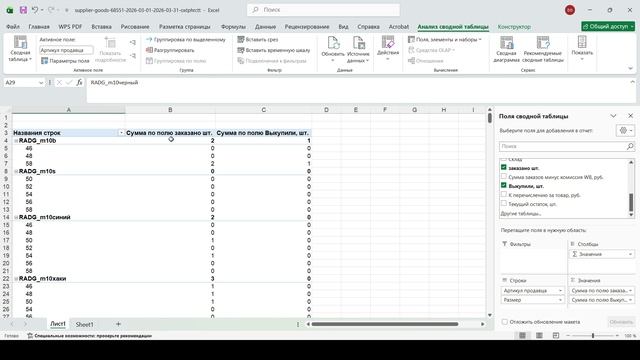Switch to the Главная tab
Image resolution: width=640 pixels, height=360 pixels.
pyautogui.click(x=39, y=27)
